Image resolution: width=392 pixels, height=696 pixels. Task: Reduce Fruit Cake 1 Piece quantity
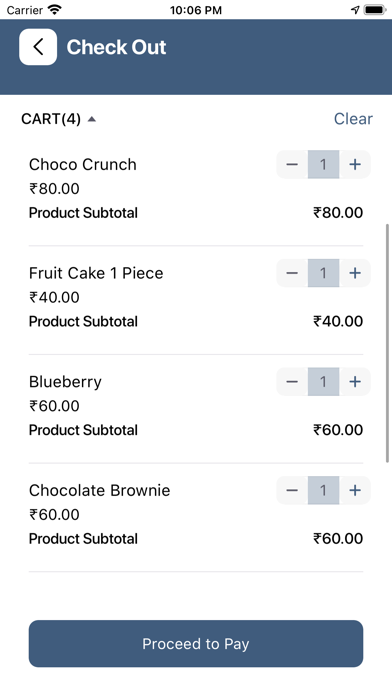tap(292, 273)
